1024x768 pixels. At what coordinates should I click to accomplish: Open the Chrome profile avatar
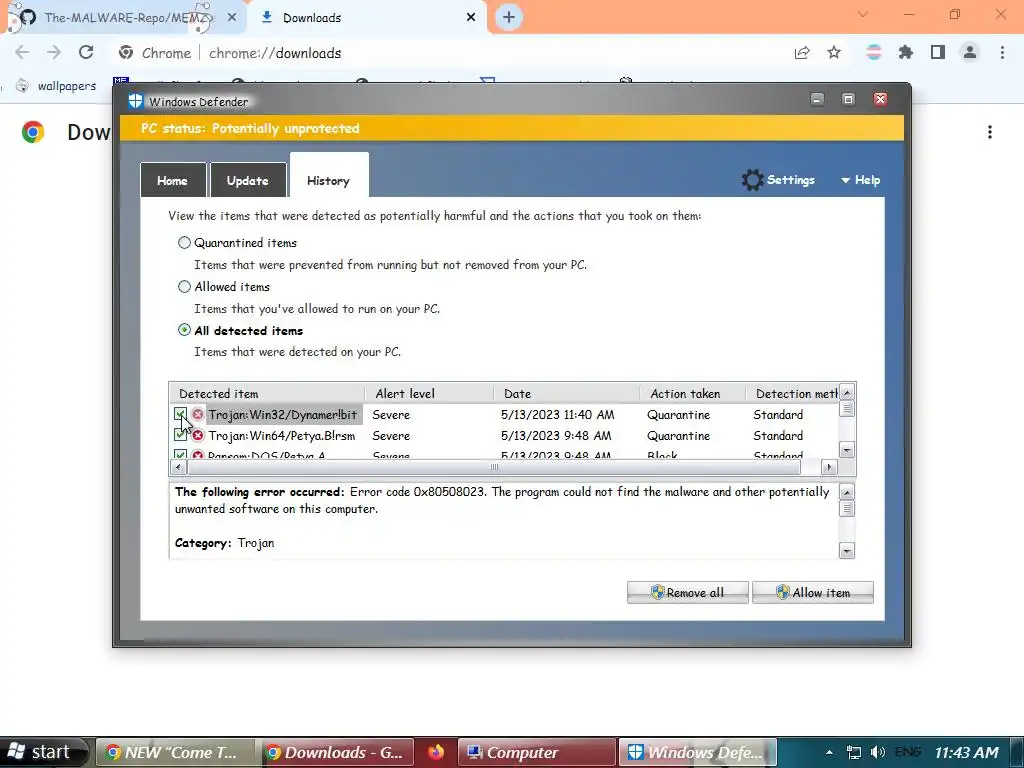point(970,53)
